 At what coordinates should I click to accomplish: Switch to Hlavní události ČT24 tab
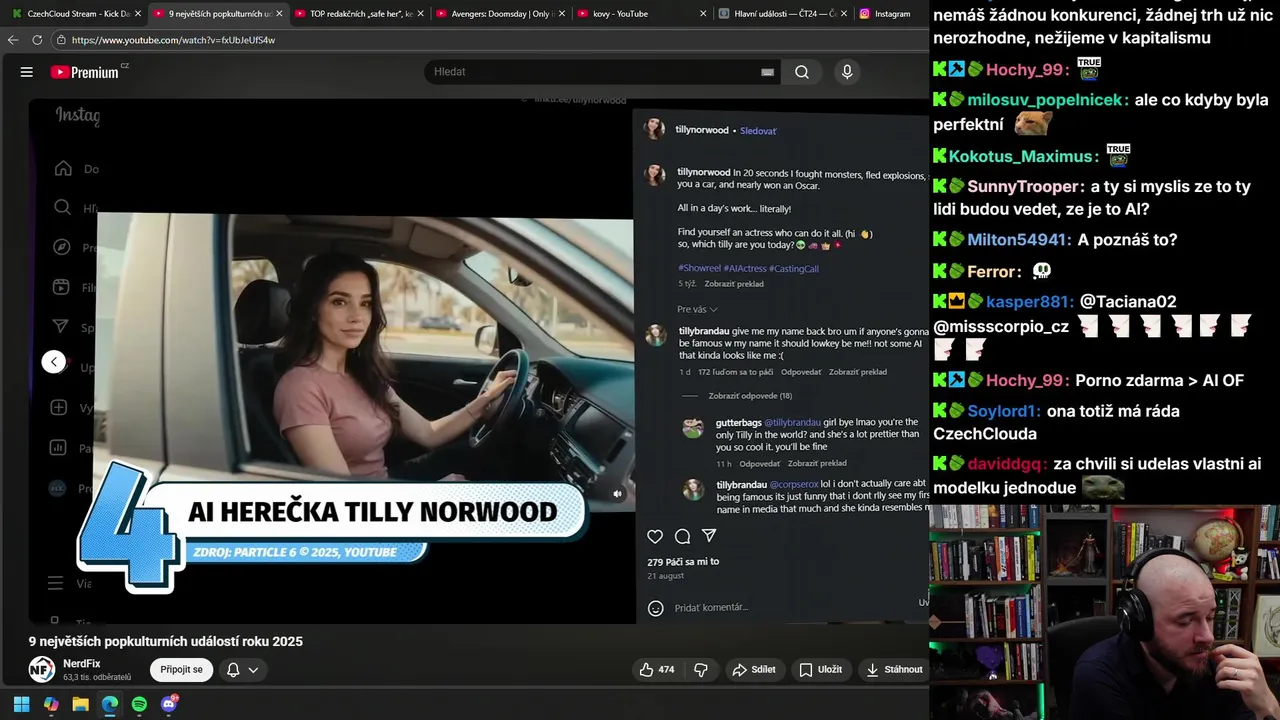tap(782, 14)
